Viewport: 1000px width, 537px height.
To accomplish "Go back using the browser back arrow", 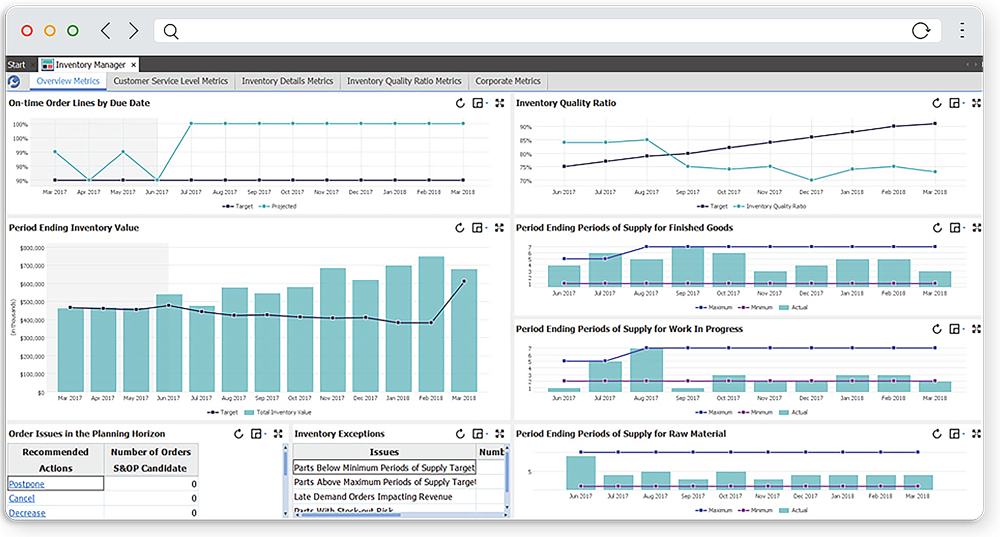I will (x=106, y=31).
